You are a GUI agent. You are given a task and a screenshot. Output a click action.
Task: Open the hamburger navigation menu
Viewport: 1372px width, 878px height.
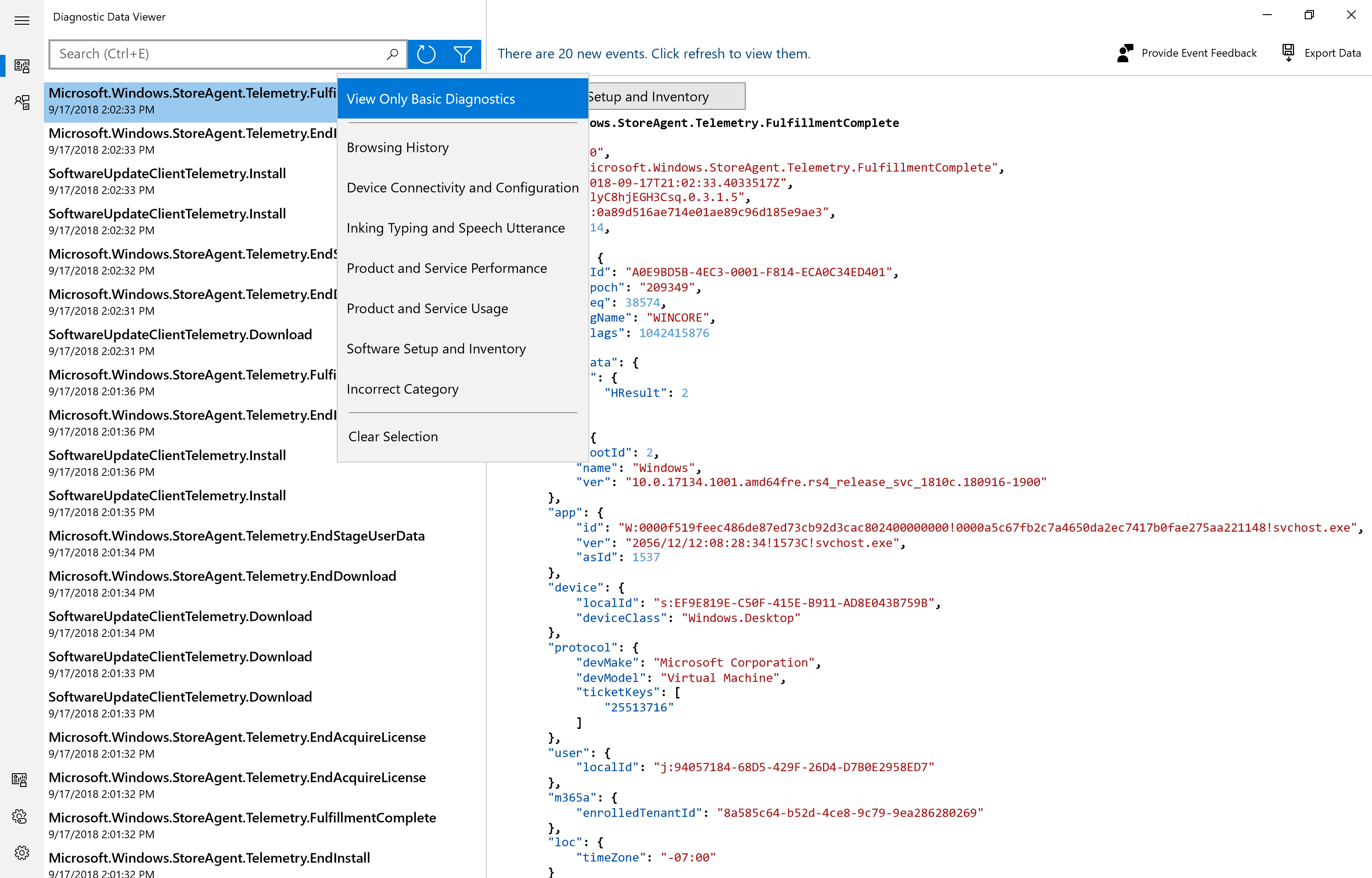pyautogui.click(x=22, y=21)
